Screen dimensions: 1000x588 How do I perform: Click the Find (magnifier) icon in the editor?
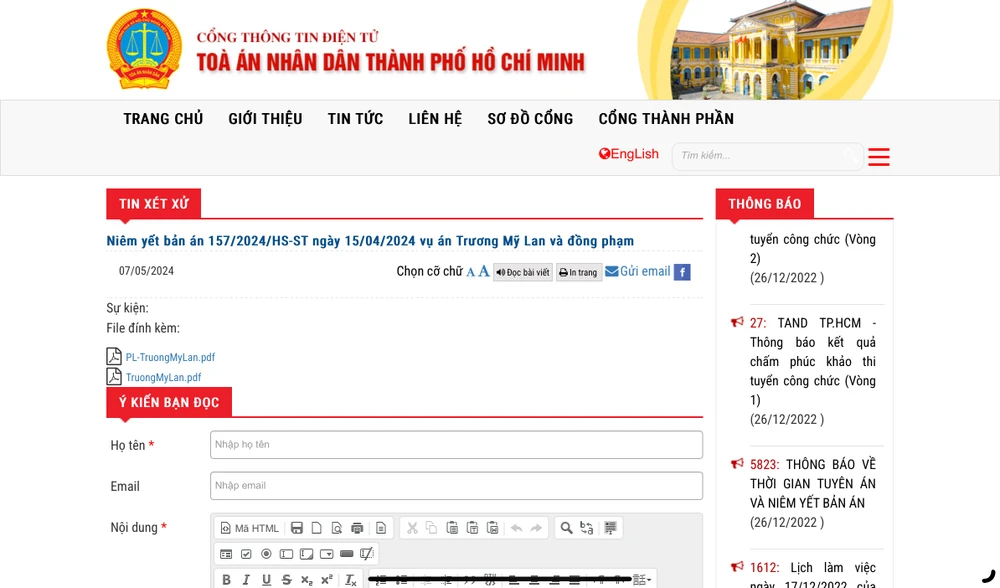point(565,529)
